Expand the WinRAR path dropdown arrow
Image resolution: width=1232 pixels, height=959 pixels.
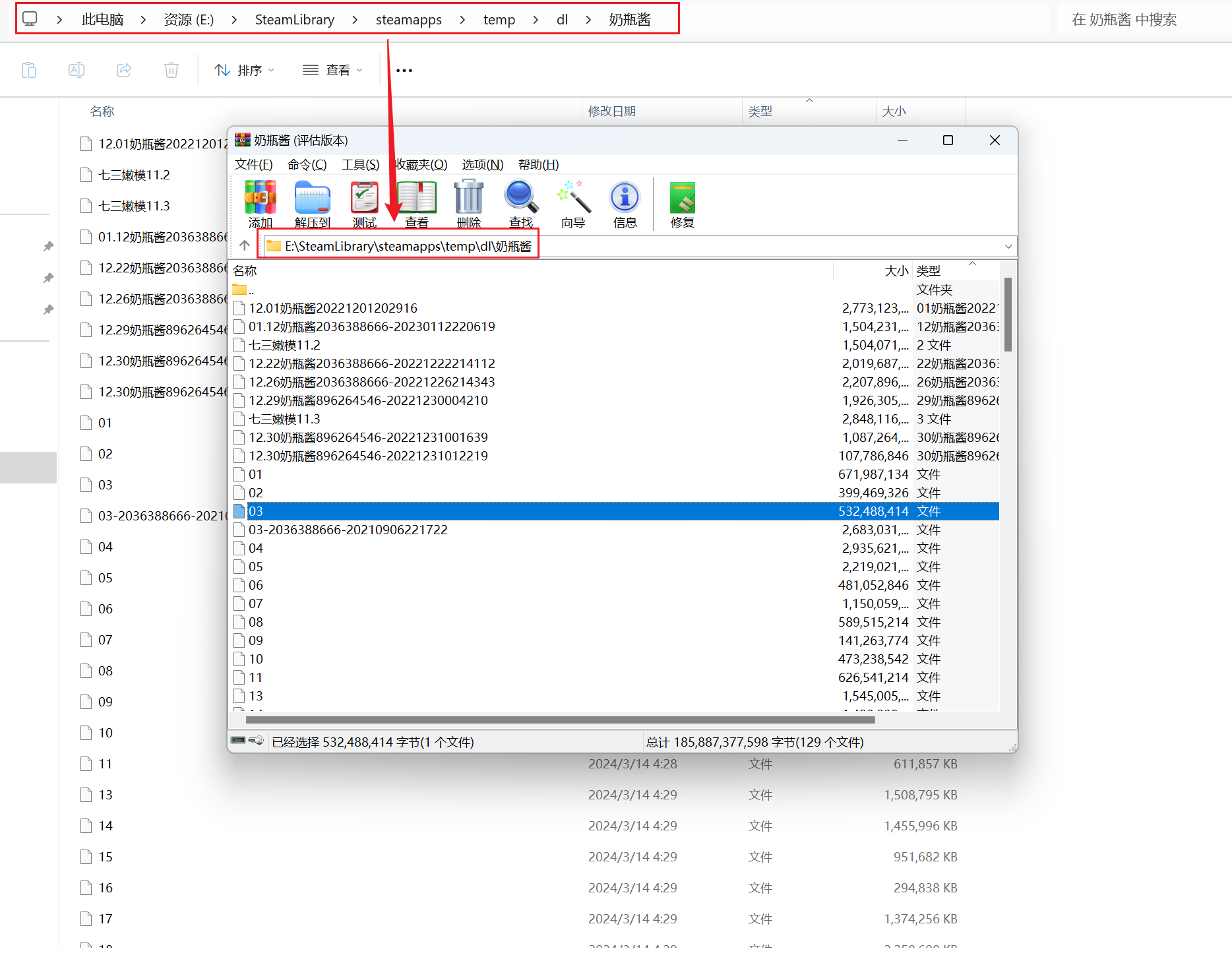click(x=1008, y=247)
